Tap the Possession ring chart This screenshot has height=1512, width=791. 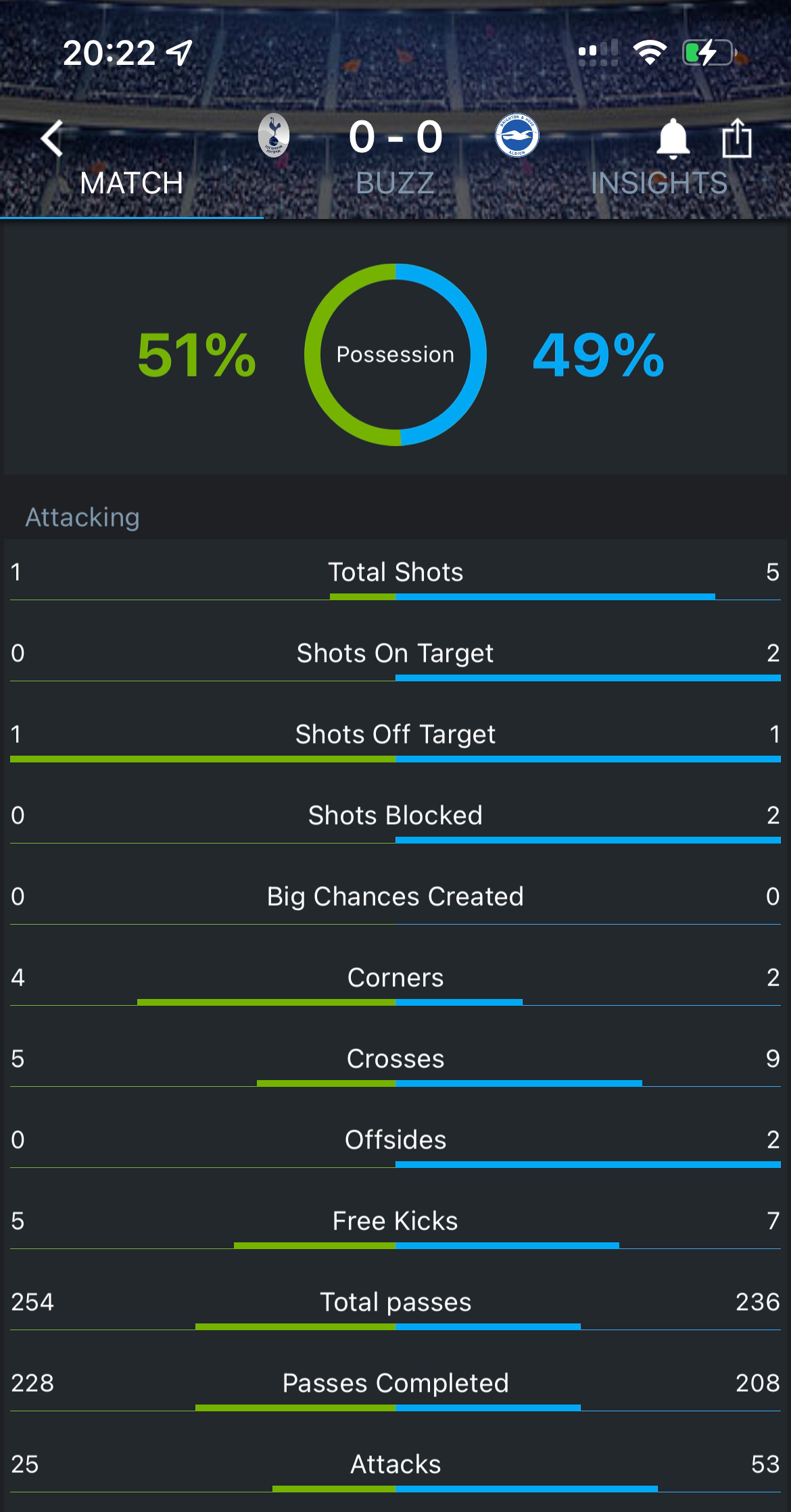point(395,354)
